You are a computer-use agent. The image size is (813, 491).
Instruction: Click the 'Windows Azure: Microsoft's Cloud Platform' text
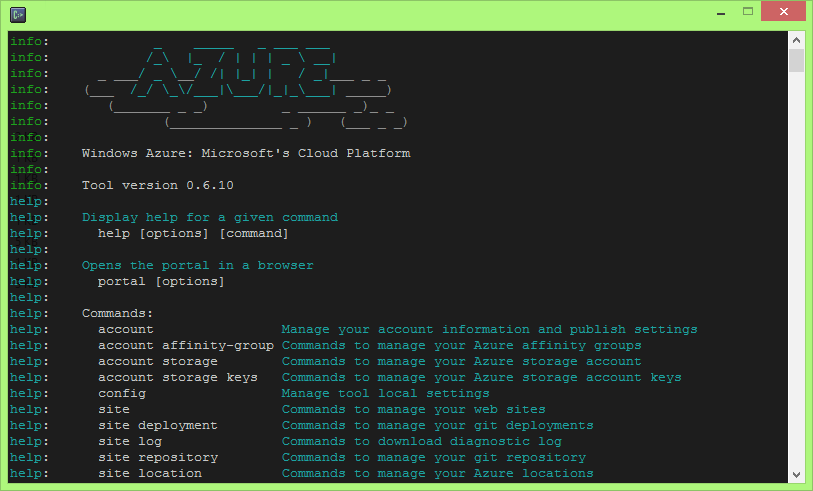[246, 153]
